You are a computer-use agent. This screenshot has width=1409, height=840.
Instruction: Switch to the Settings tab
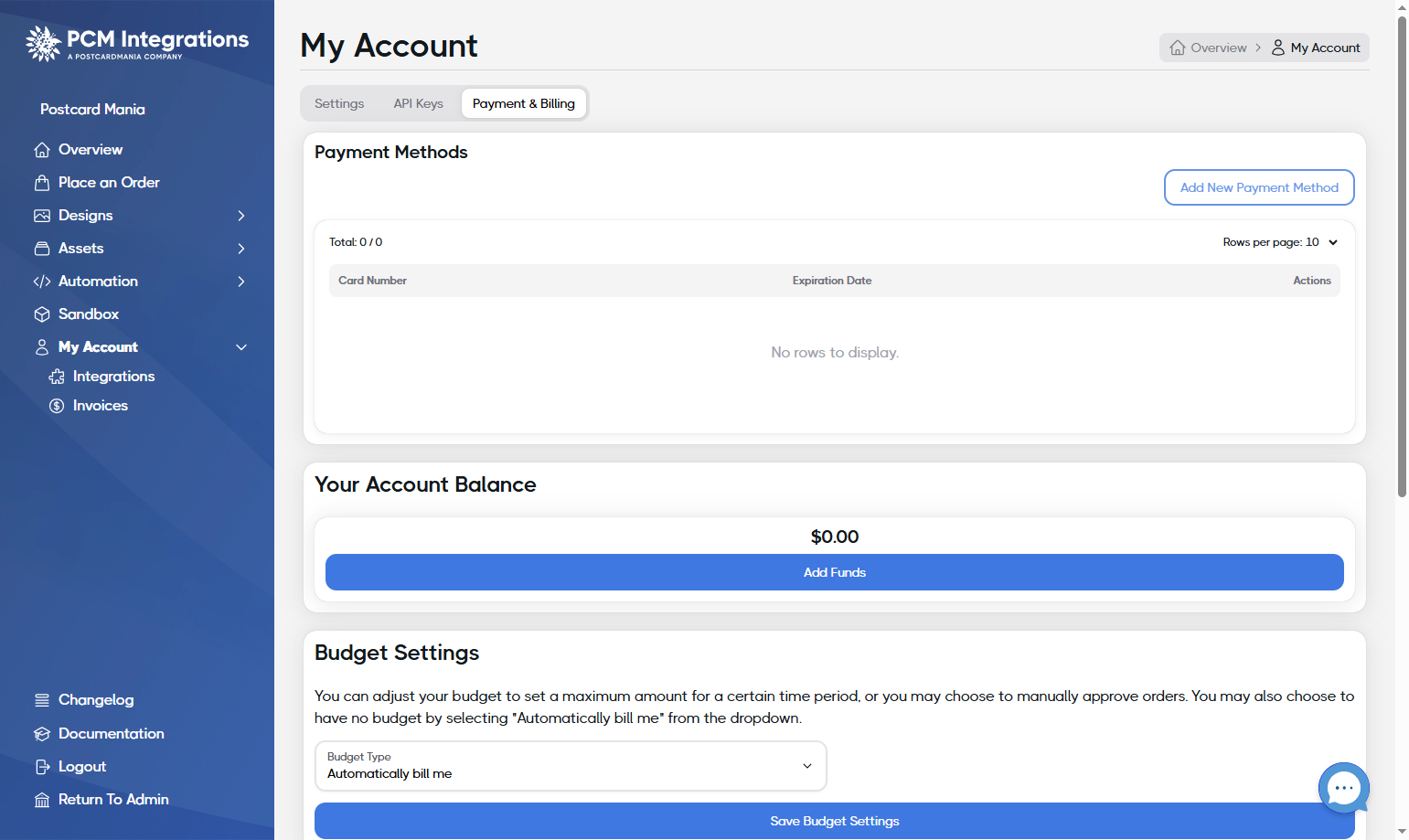339,103
